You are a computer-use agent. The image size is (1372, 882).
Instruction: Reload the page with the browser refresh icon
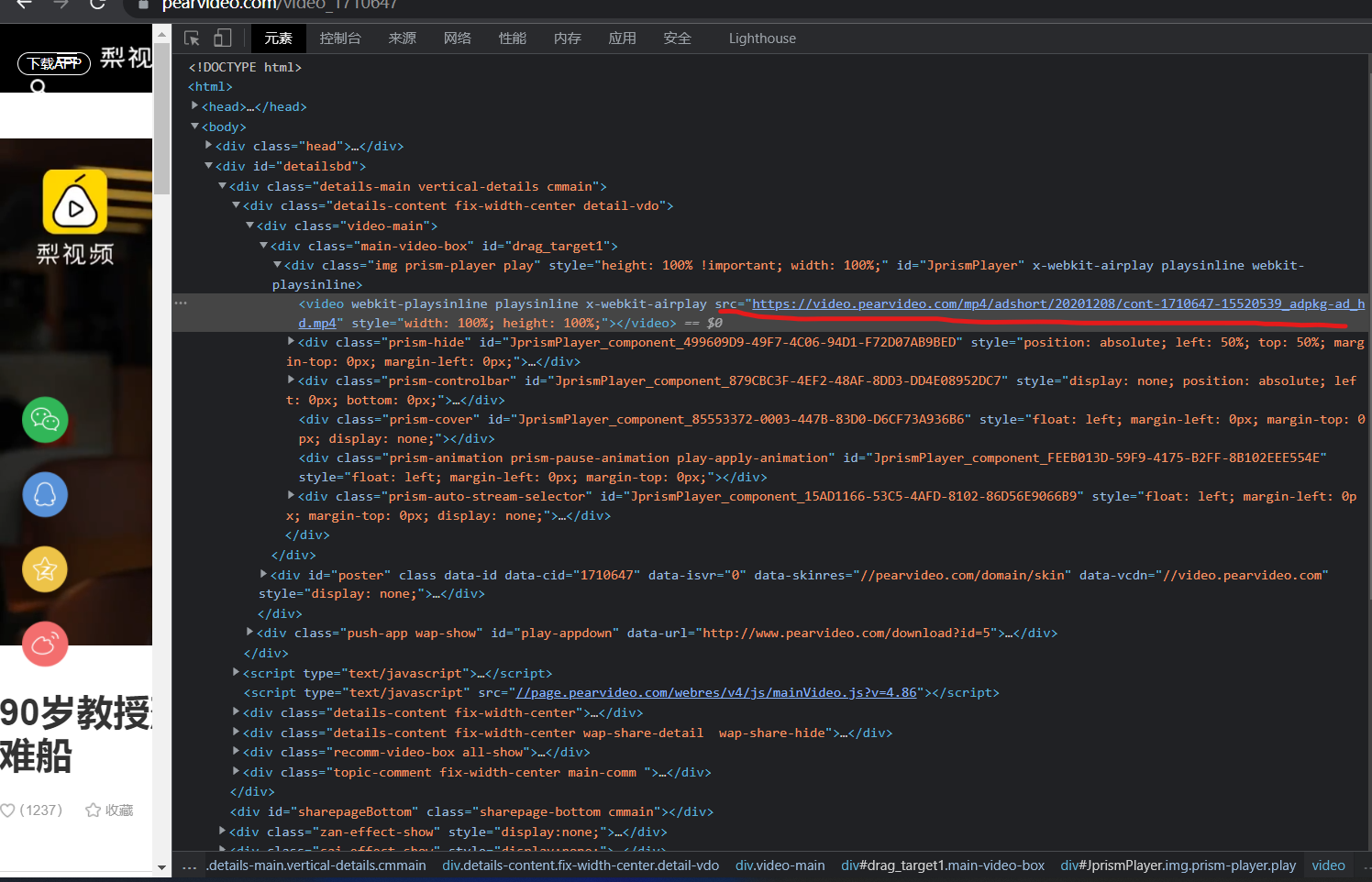tap(97, 5)
